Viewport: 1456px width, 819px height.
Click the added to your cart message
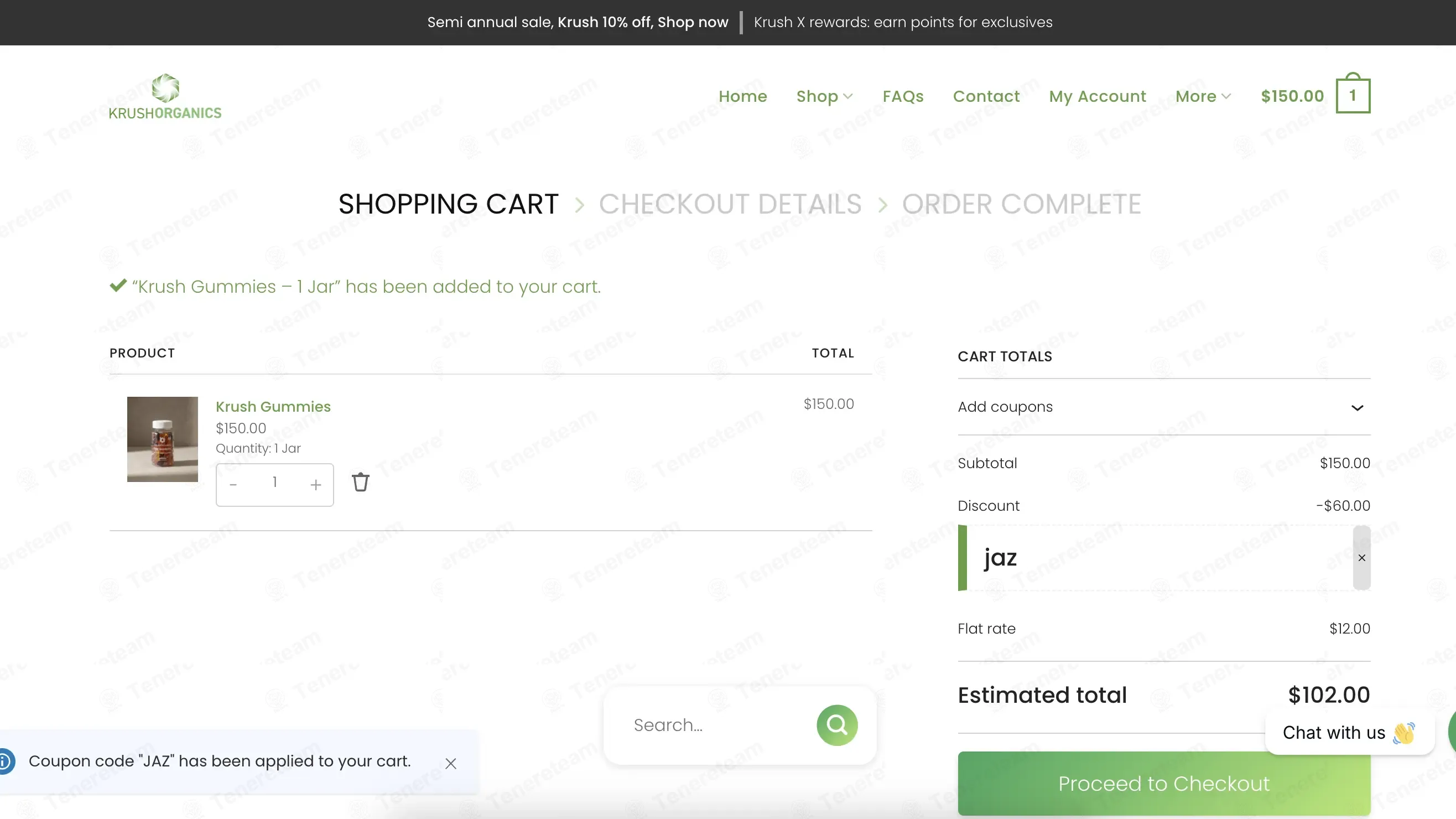coord(366,287)
